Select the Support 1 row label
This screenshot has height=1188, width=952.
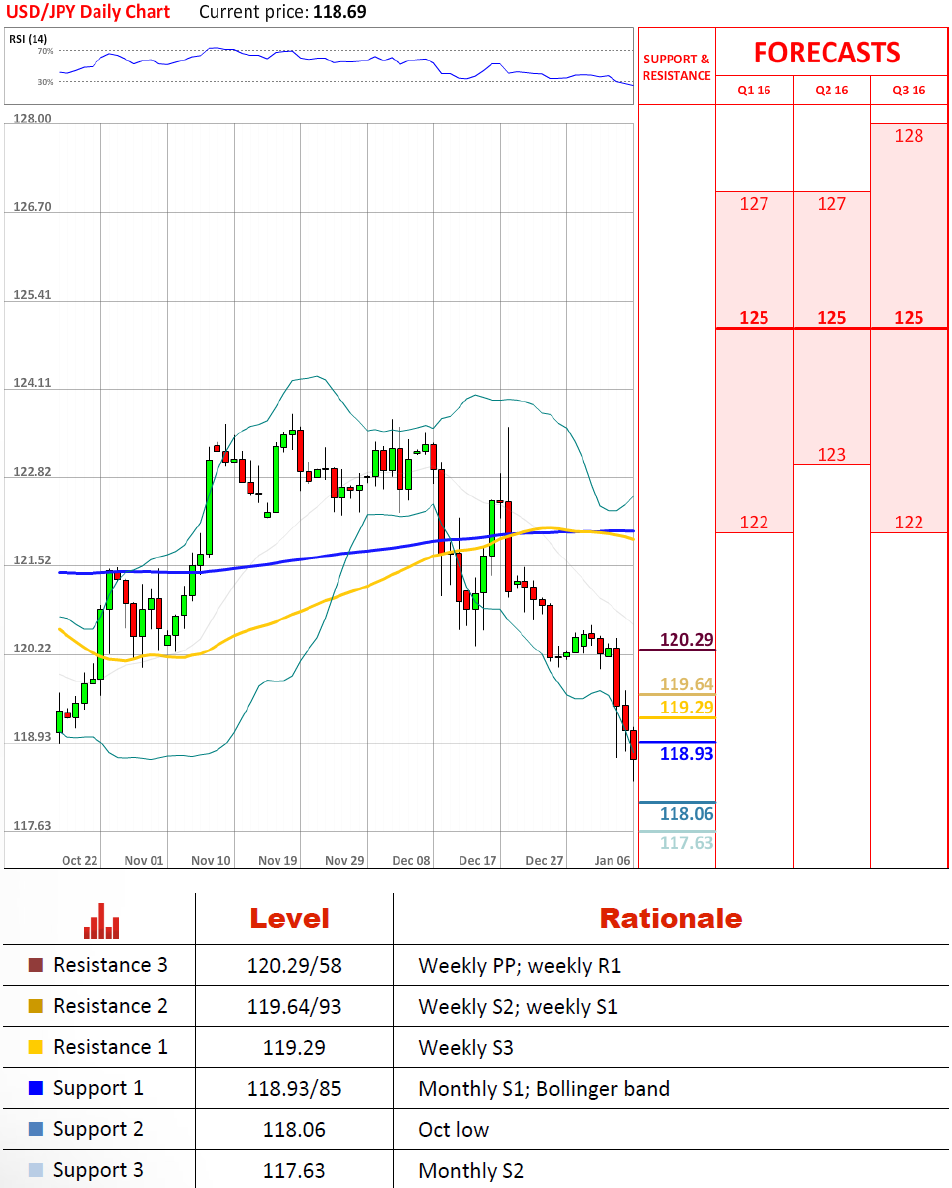pyautogui.click(x=98, y=1089)
